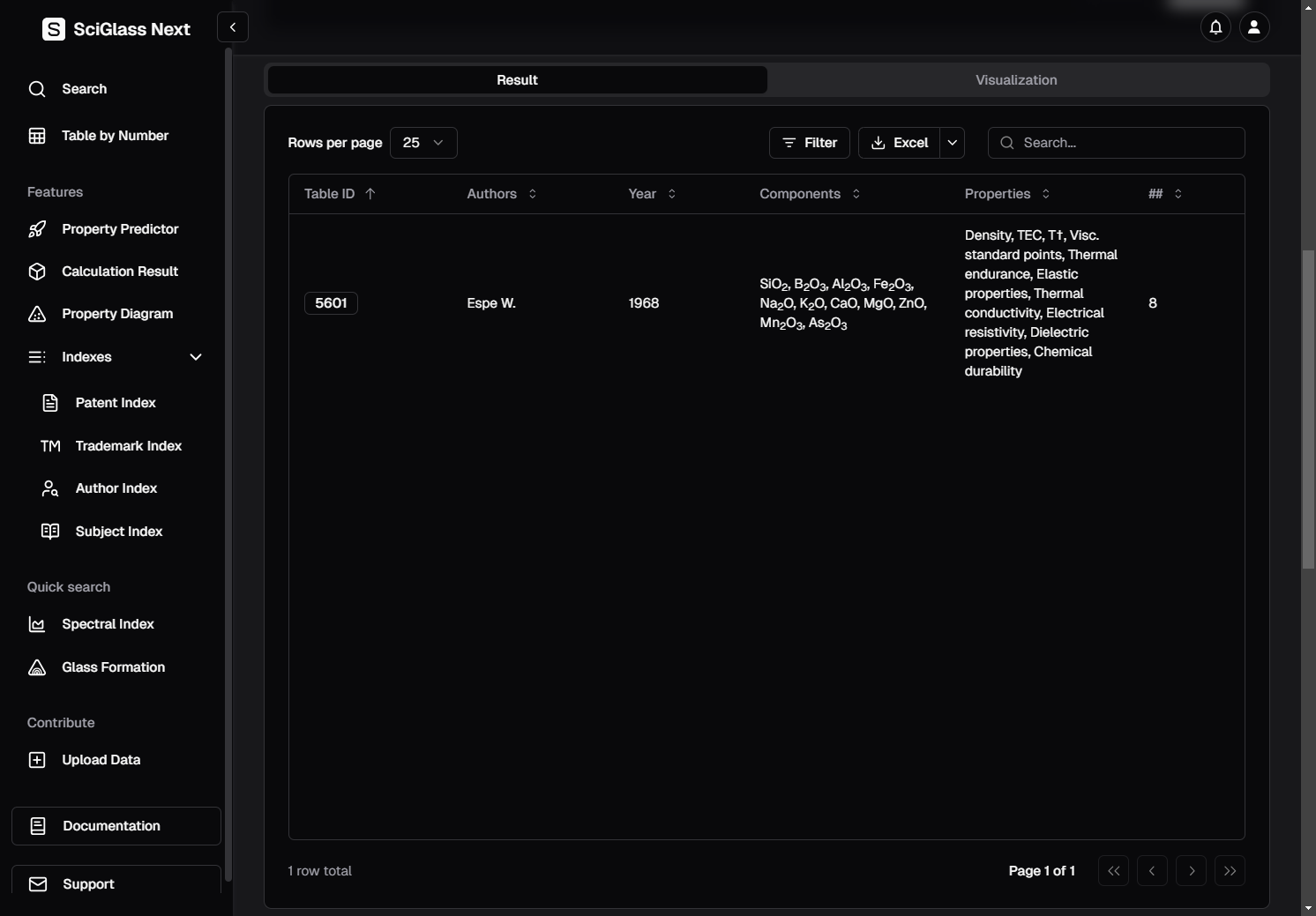Open Glass Formation icon
Screen dimensions: 1316x916
[x=37, y=667]
